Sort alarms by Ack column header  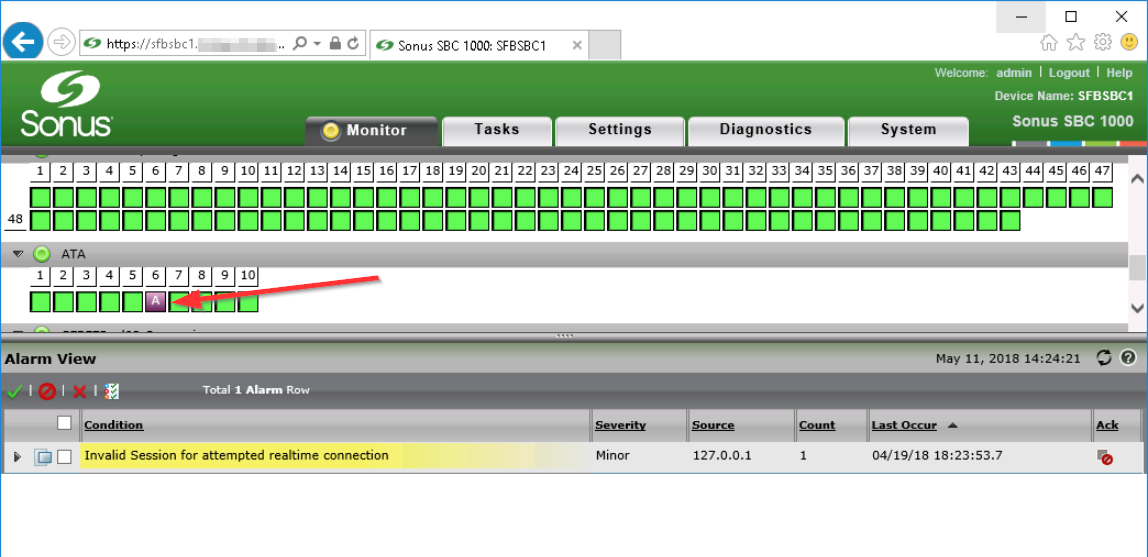click(1107, 425)
